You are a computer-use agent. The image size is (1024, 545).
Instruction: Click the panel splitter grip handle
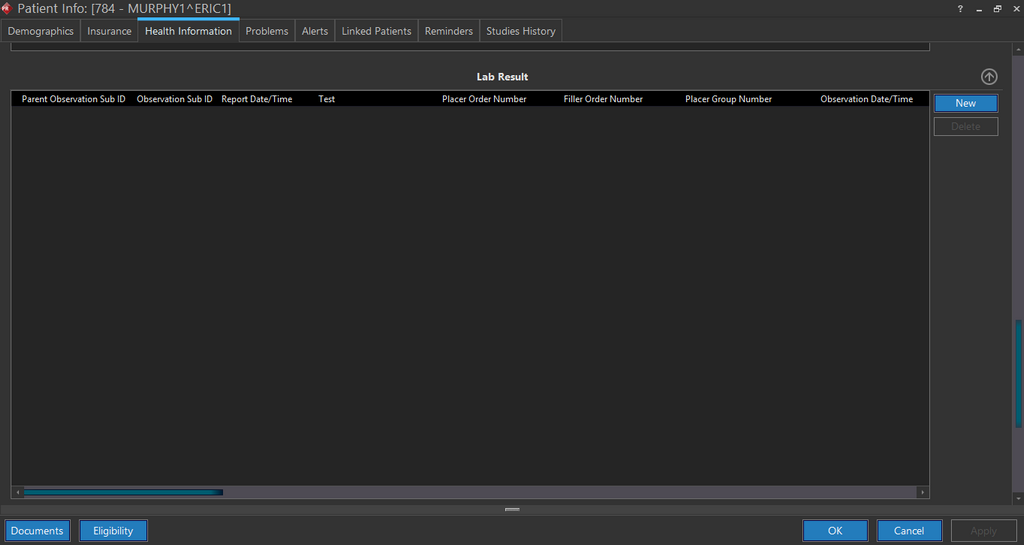point(512,509)
